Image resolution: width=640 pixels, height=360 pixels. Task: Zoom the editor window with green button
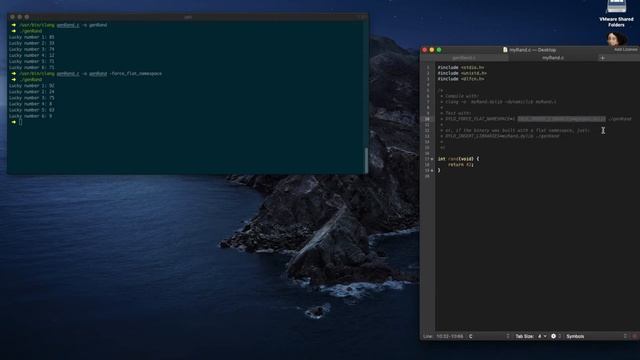(439, 50)
